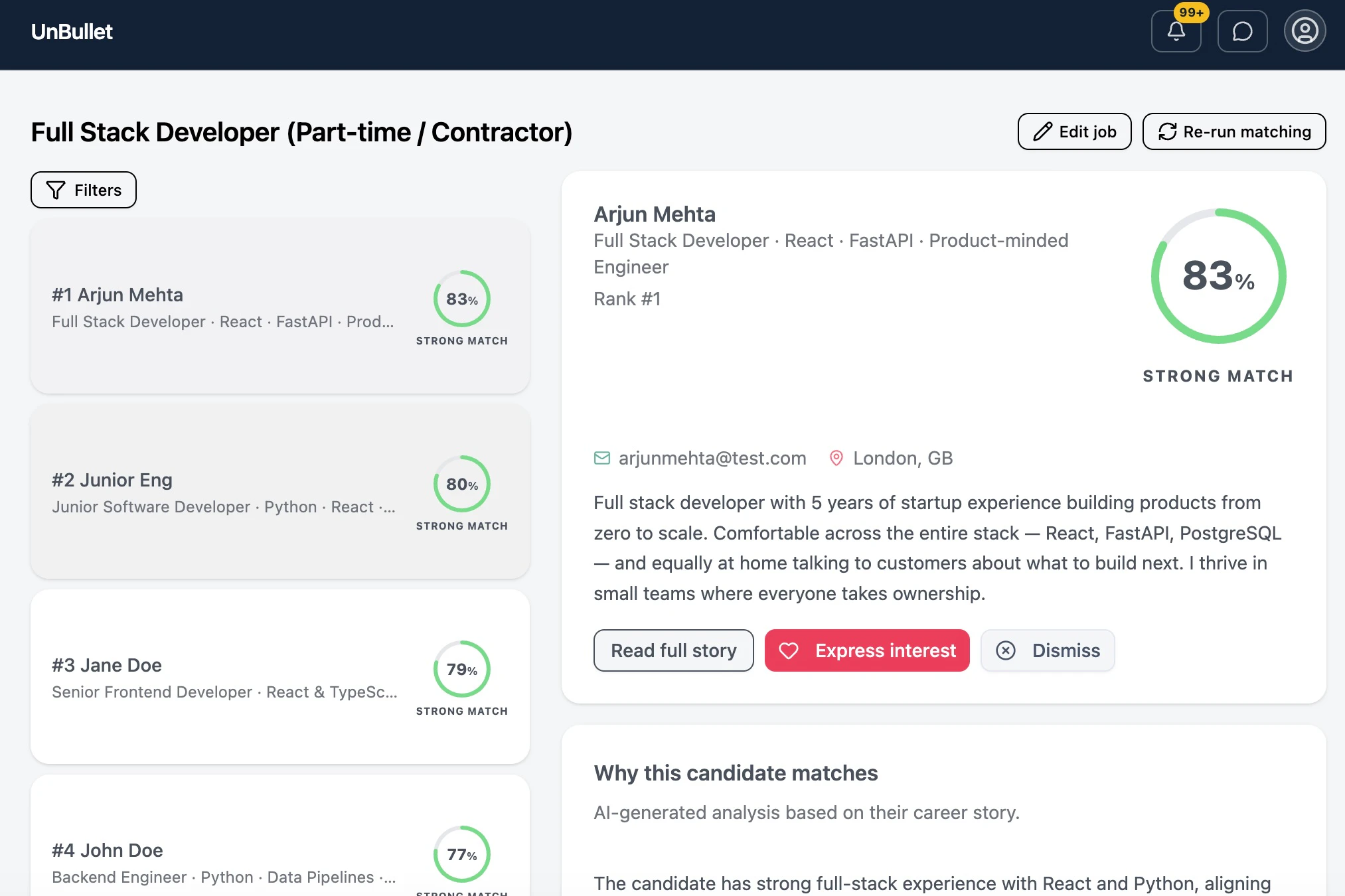Select the #4 John Doe candidate card
1345x896 pixels.
[280, 836]
